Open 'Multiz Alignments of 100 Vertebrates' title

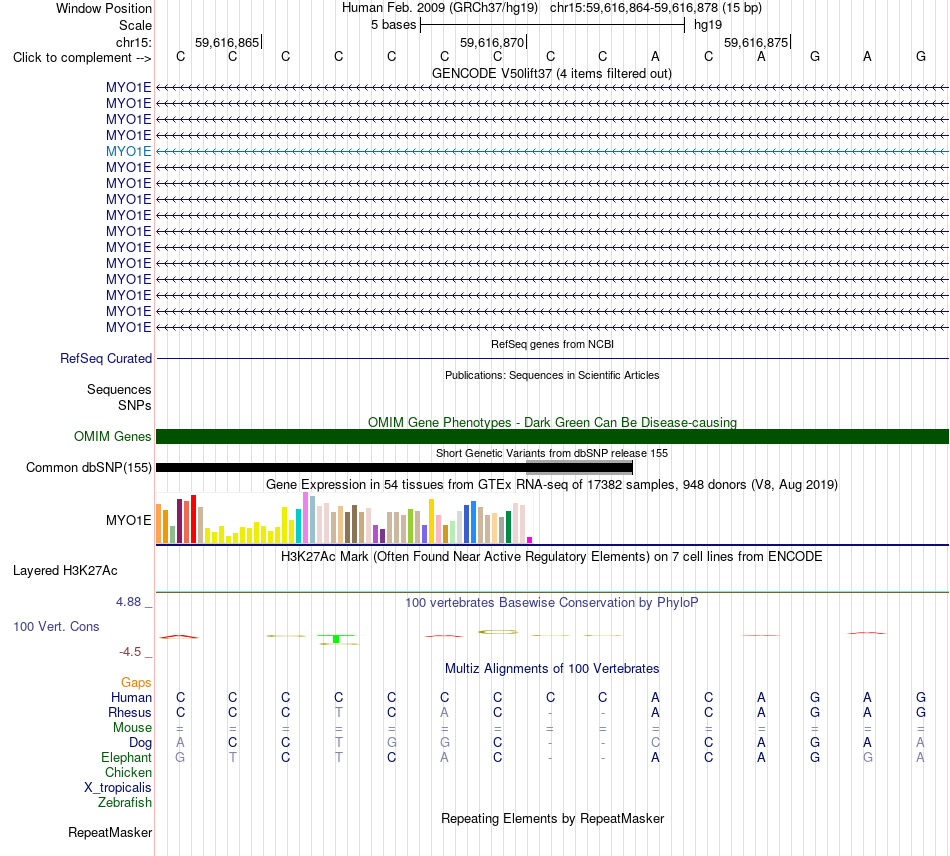[552, 669]
